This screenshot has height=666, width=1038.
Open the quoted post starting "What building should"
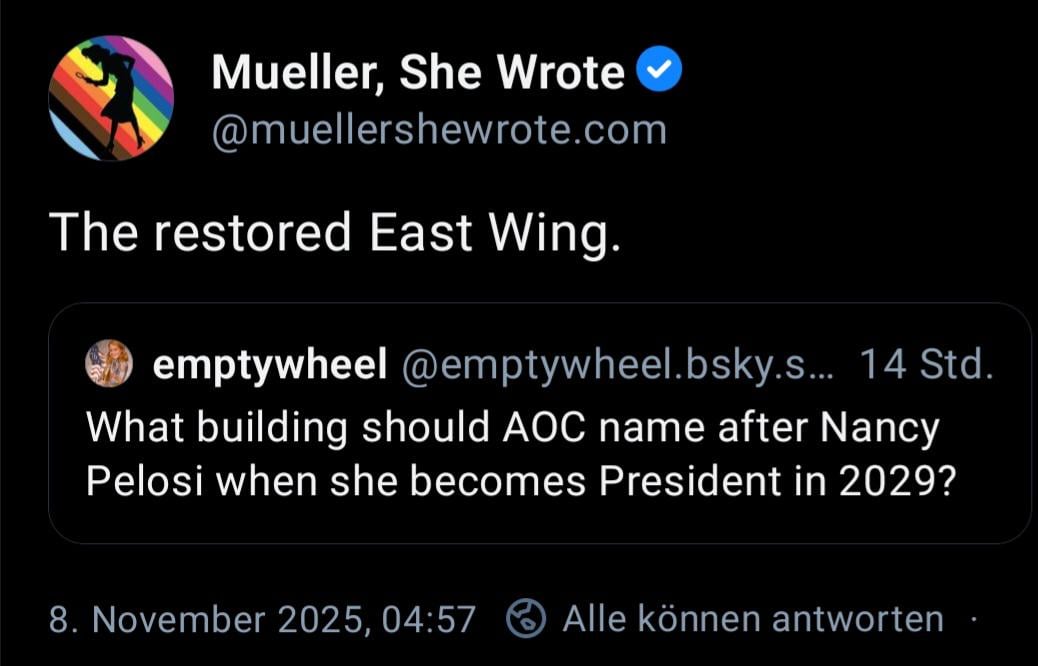point(539,455)
